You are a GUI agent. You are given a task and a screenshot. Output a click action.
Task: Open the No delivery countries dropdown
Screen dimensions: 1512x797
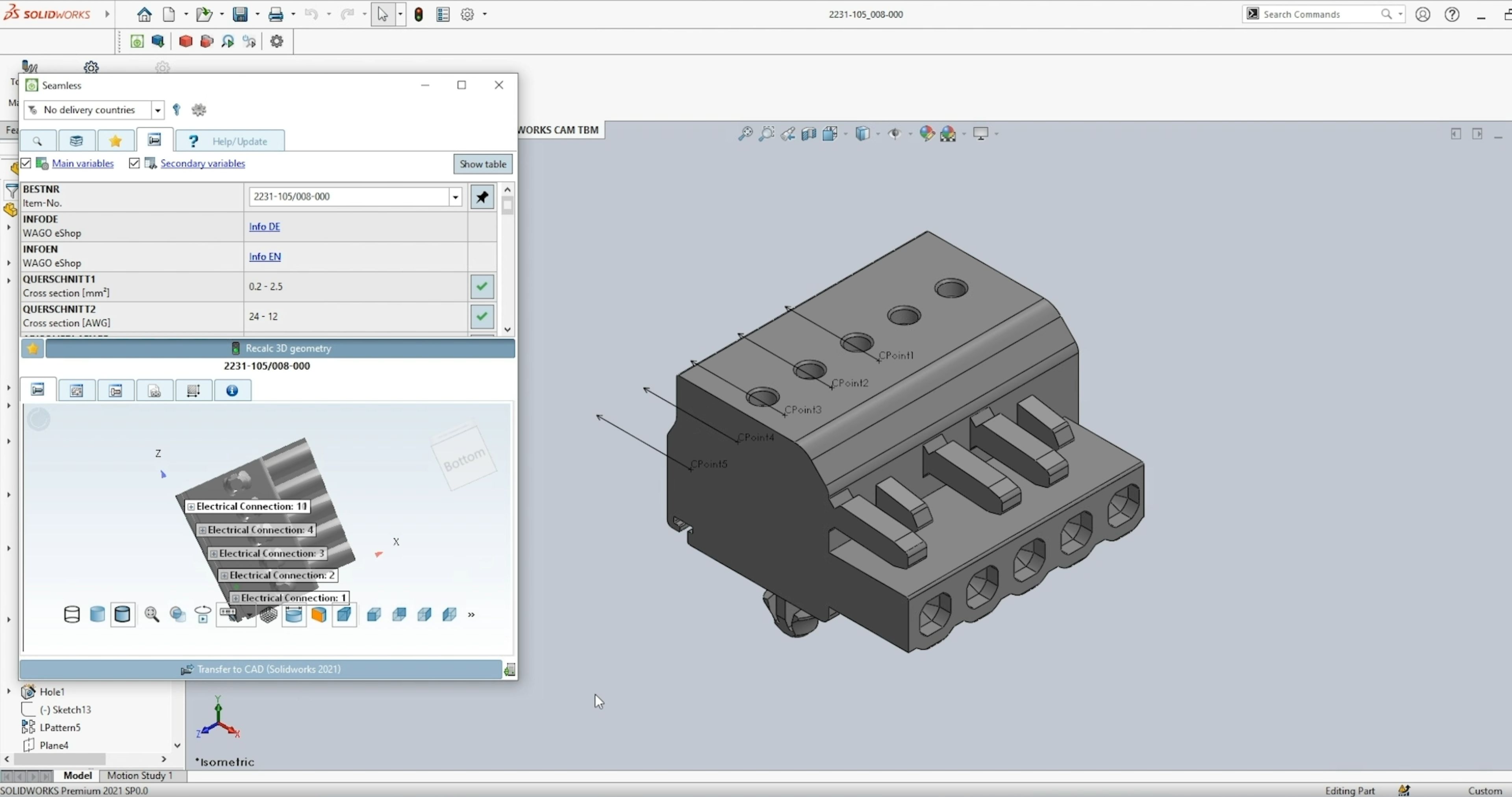[157, 110]
